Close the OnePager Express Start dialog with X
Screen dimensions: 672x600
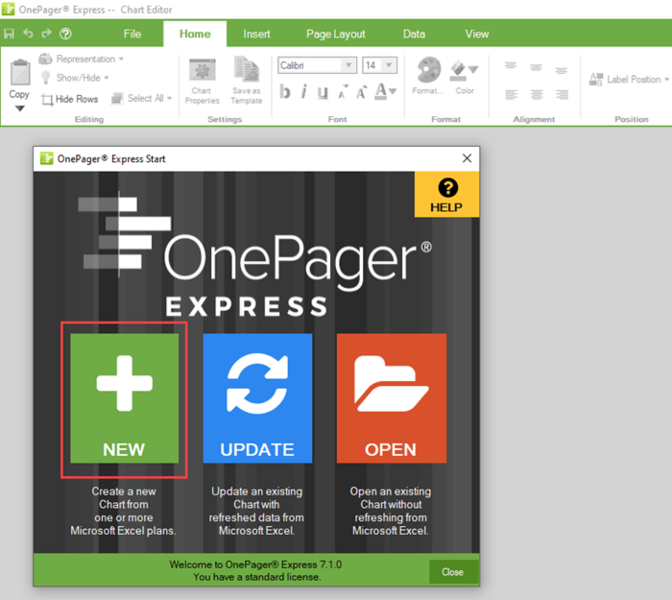click(x=467, y=158)
